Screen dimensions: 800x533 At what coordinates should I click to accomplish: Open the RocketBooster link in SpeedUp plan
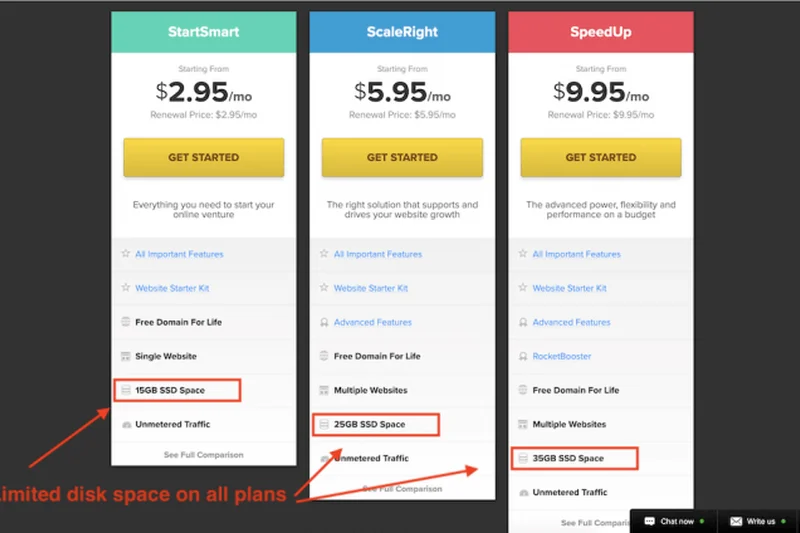562,356
